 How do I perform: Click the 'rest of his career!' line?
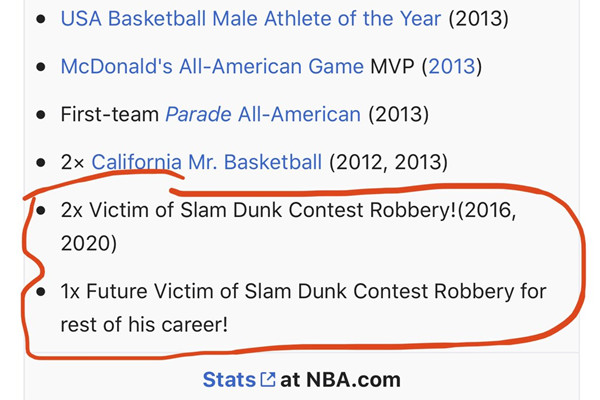(144, 325)
